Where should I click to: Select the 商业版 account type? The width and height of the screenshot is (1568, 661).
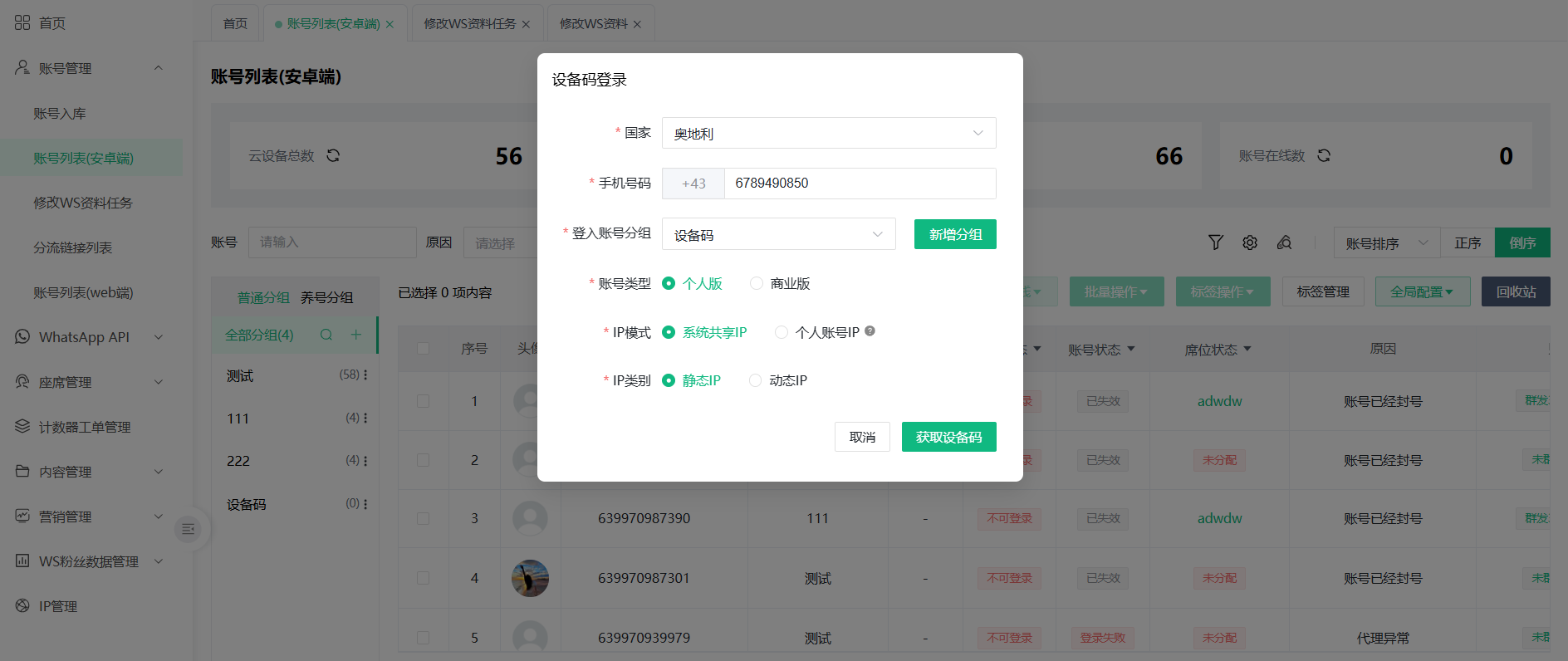[x=757, y=283]
